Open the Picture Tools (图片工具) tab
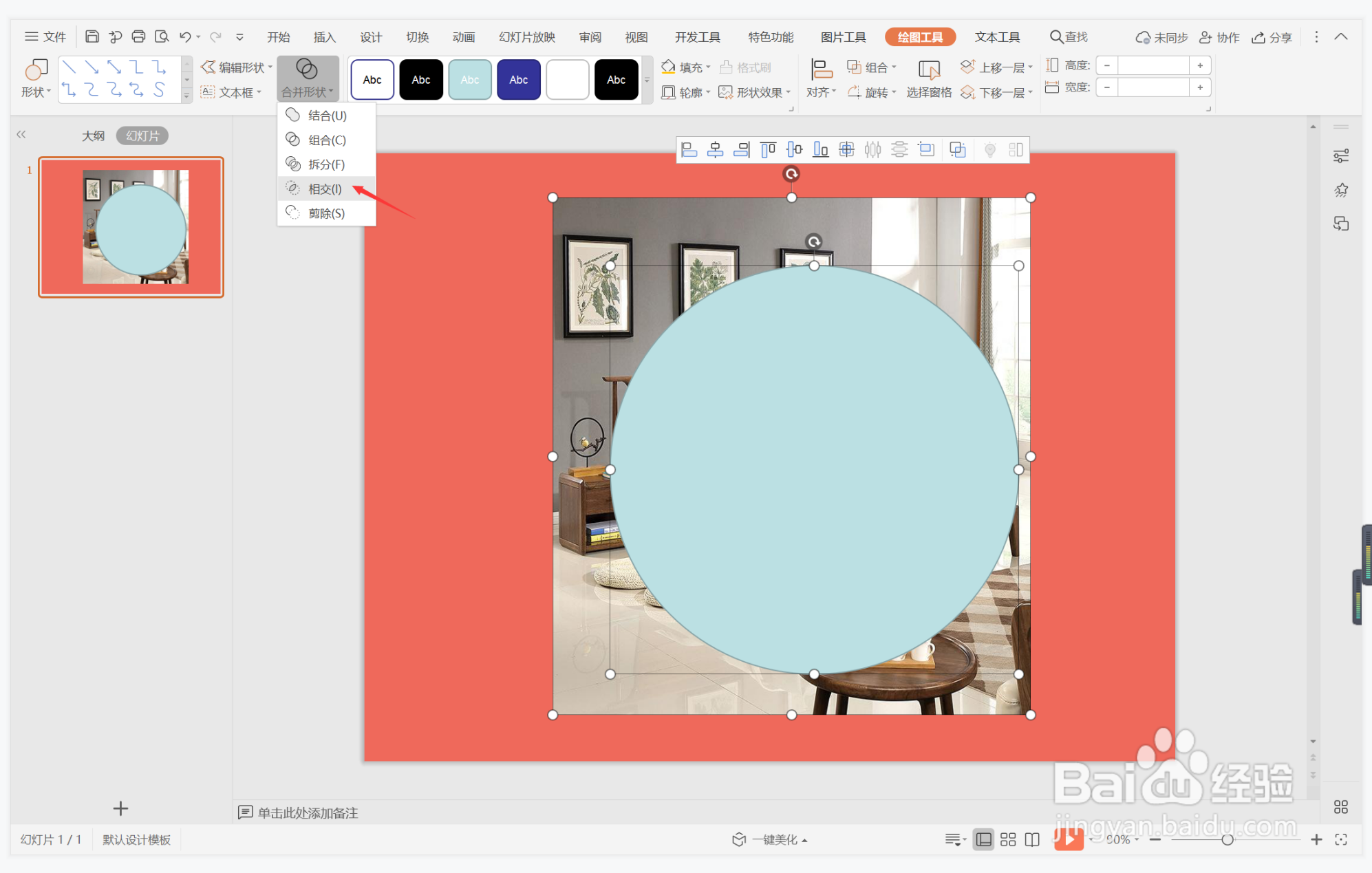 click(x=843, y=36)
